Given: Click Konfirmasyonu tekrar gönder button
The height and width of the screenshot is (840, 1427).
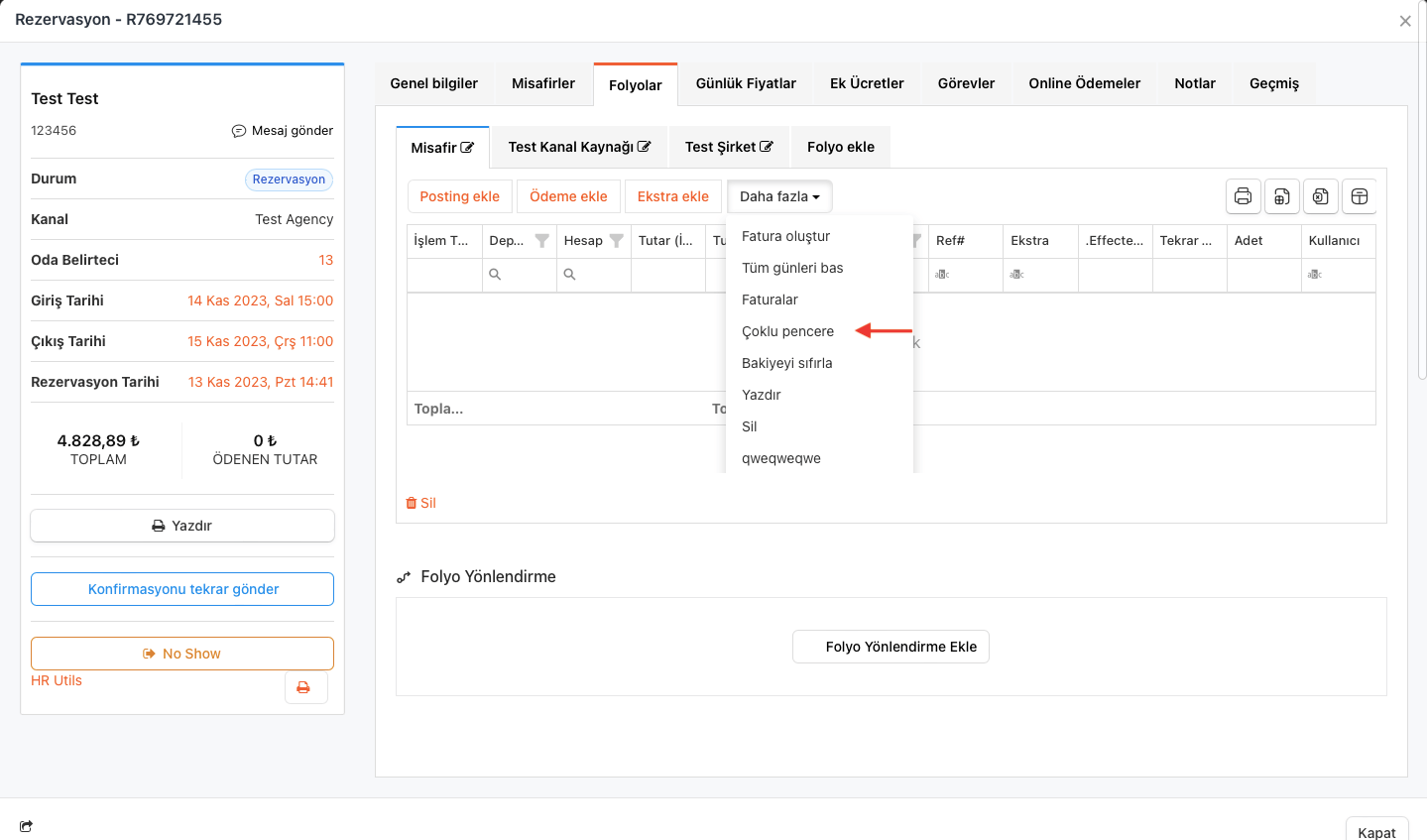Looking at the screenshot, I should pos(182,589).
